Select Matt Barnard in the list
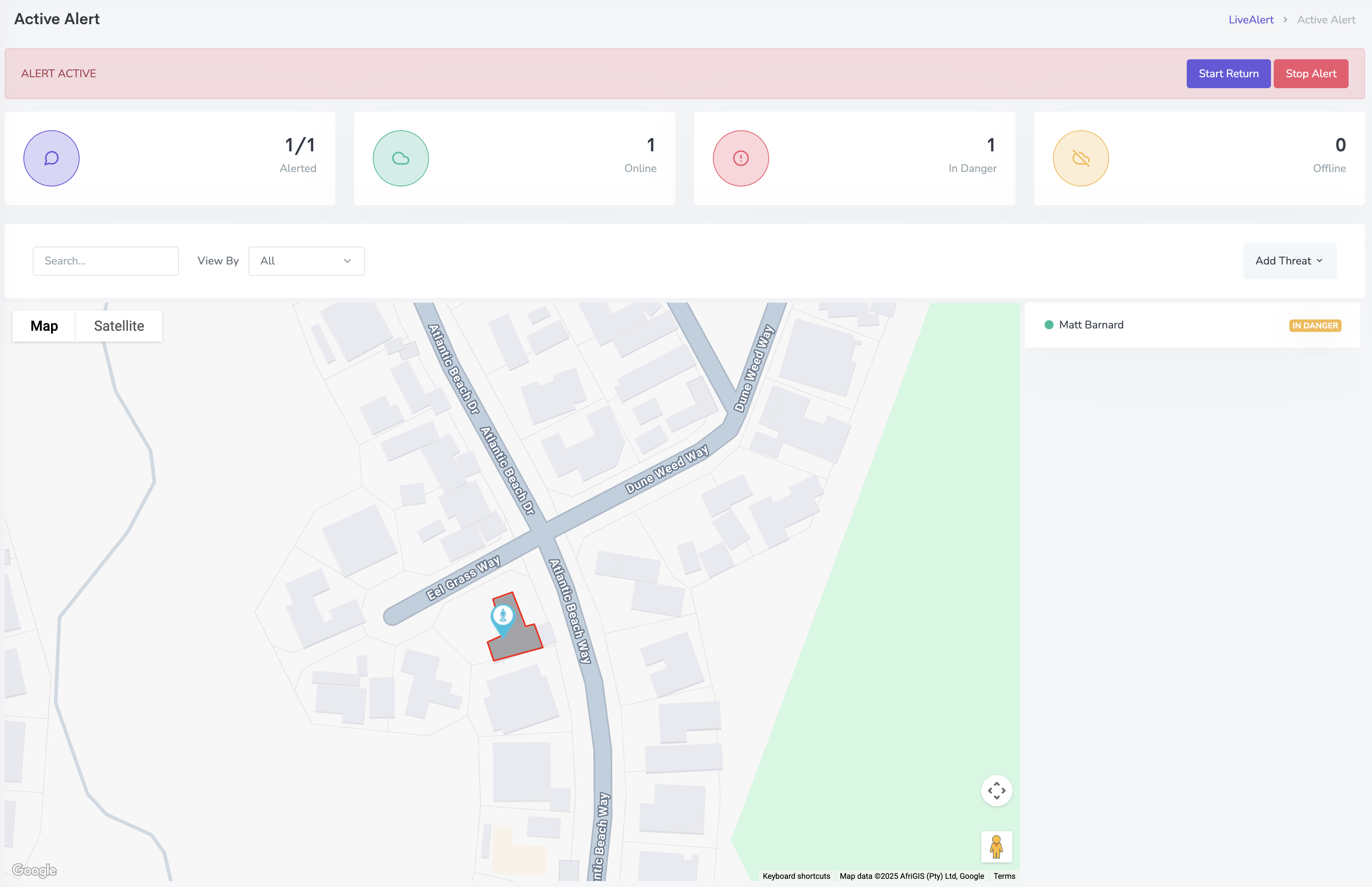 pos(1090,325)
